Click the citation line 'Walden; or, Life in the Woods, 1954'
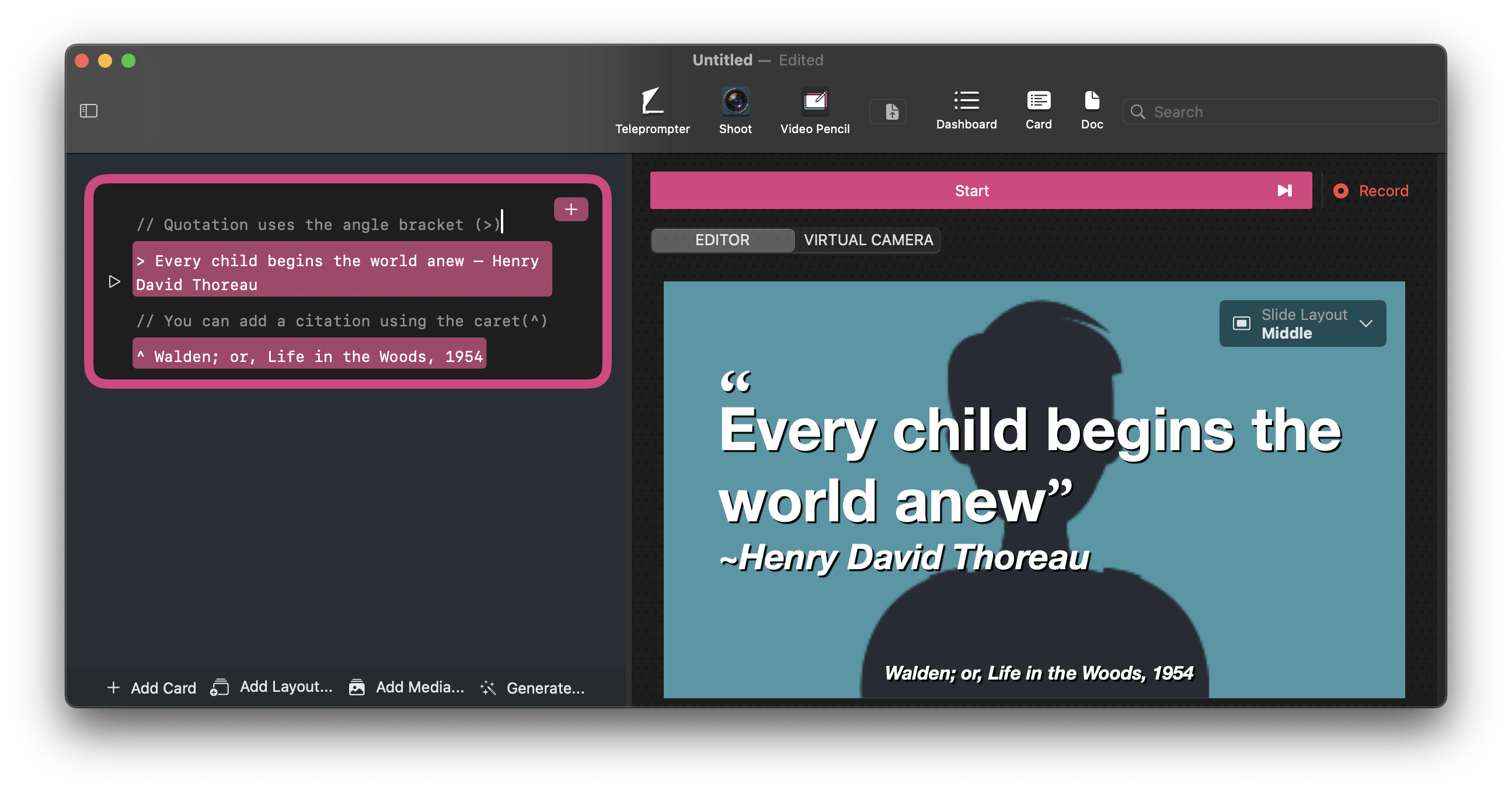This screenshot has width=1512, height=794. (309, 353)
